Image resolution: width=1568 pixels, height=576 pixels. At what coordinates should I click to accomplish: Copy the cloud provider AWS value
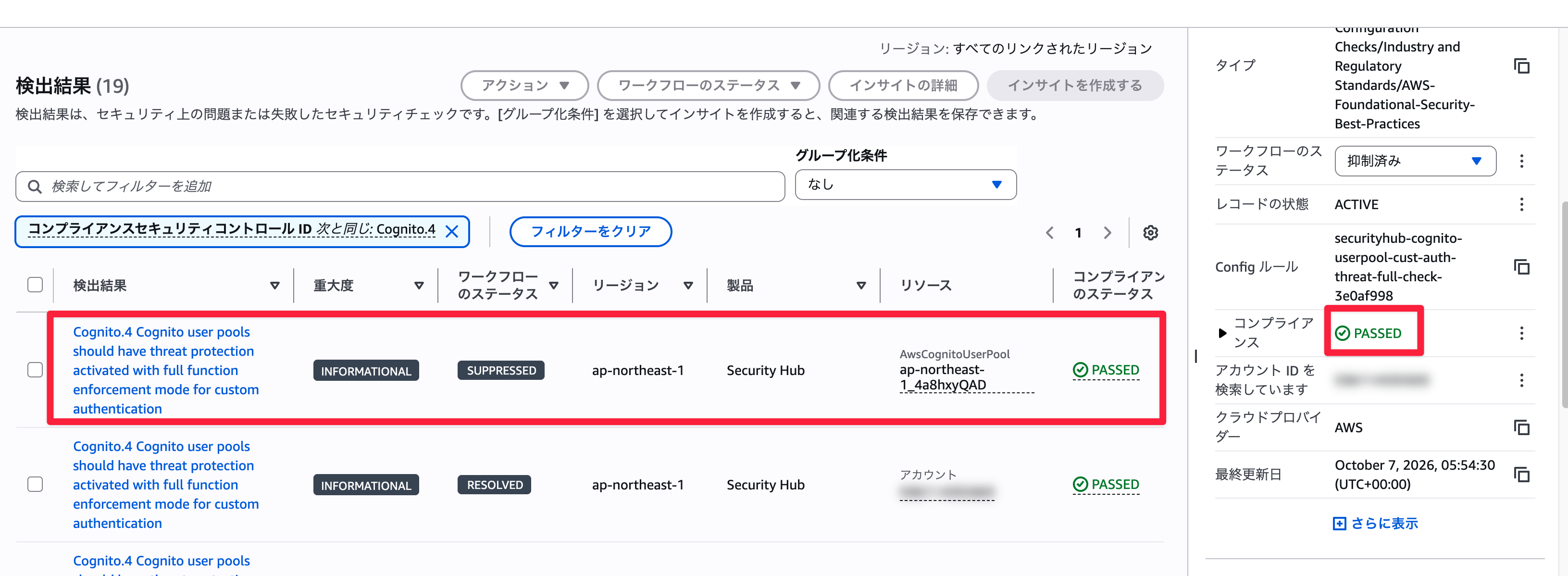tap(1521, 427)
